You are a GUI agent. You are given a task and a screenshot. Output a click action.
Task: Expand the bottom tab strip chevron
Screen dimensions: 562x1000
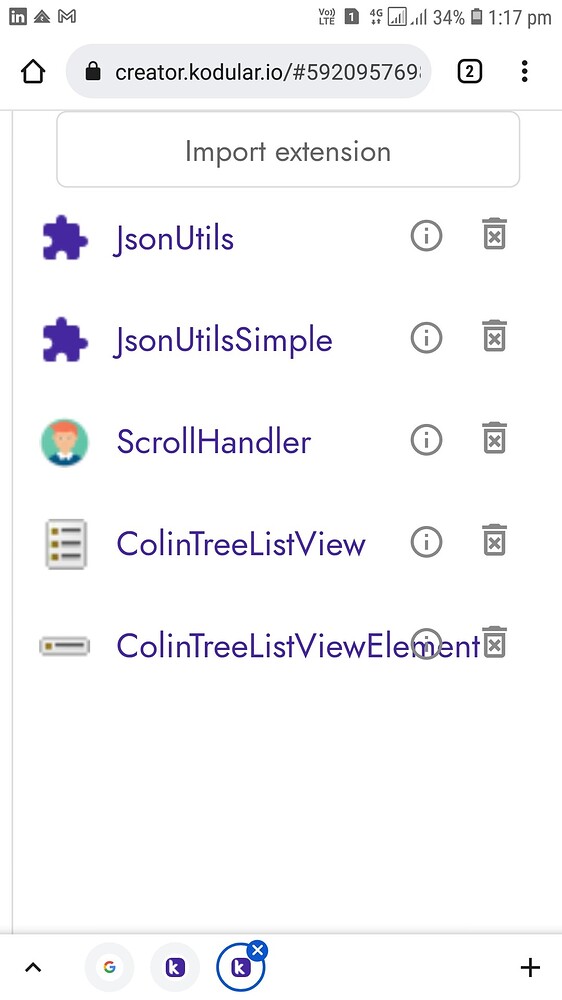33,968
